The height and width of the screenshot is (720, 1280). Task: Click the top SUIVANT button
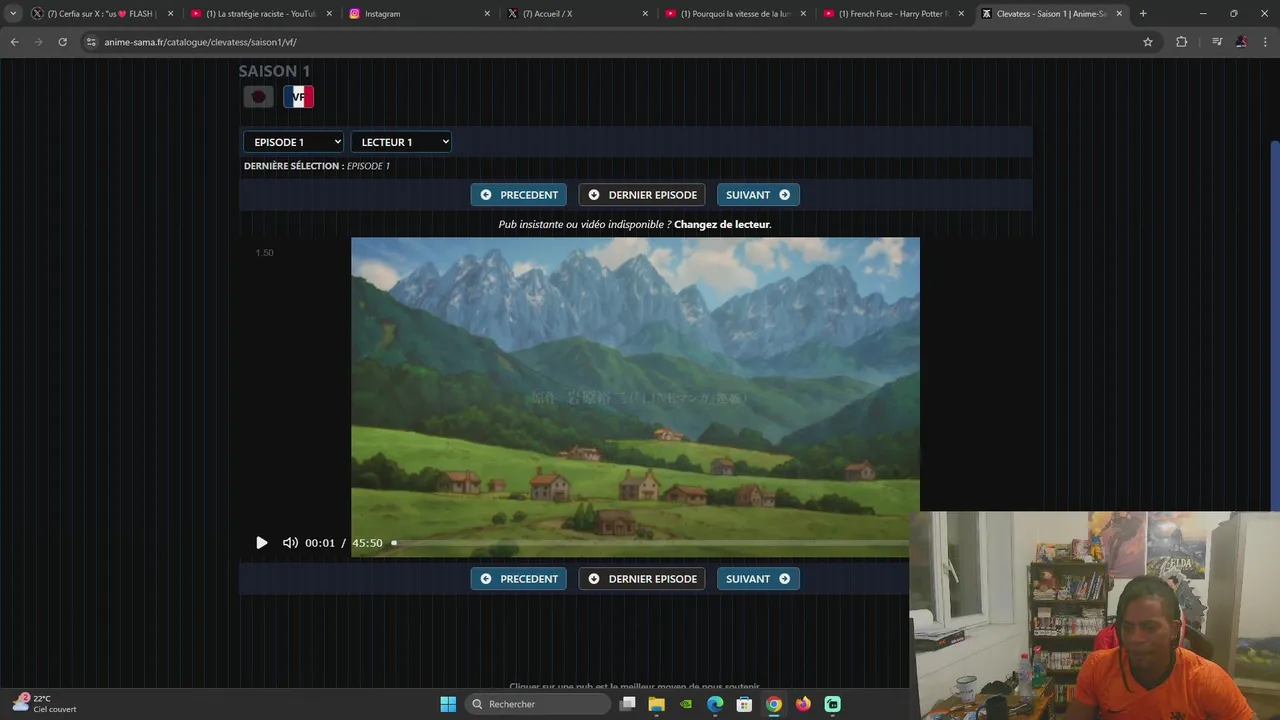click(x=758, y=195)
